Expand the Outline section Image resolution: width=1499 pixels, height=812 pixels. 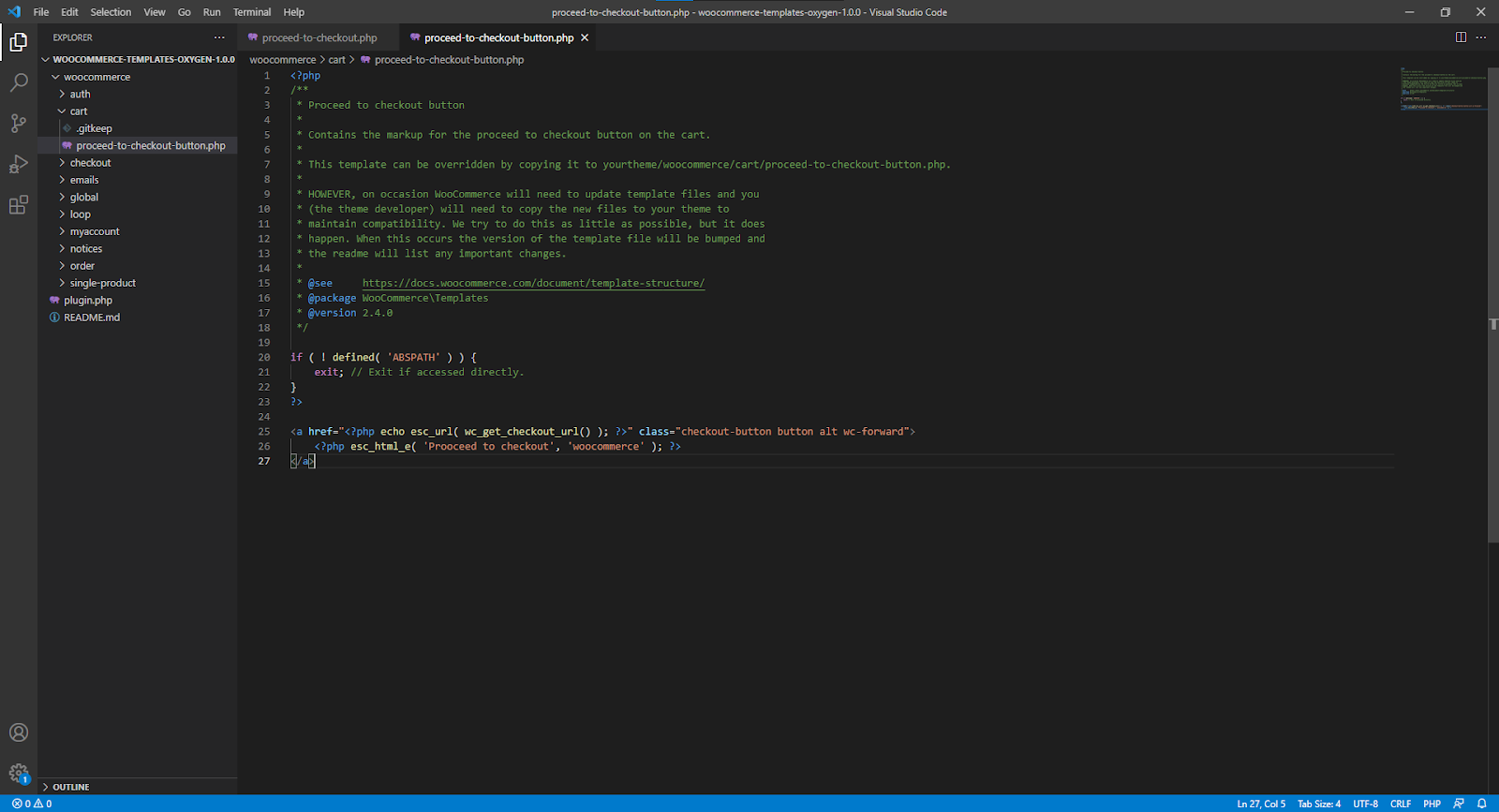137,787
